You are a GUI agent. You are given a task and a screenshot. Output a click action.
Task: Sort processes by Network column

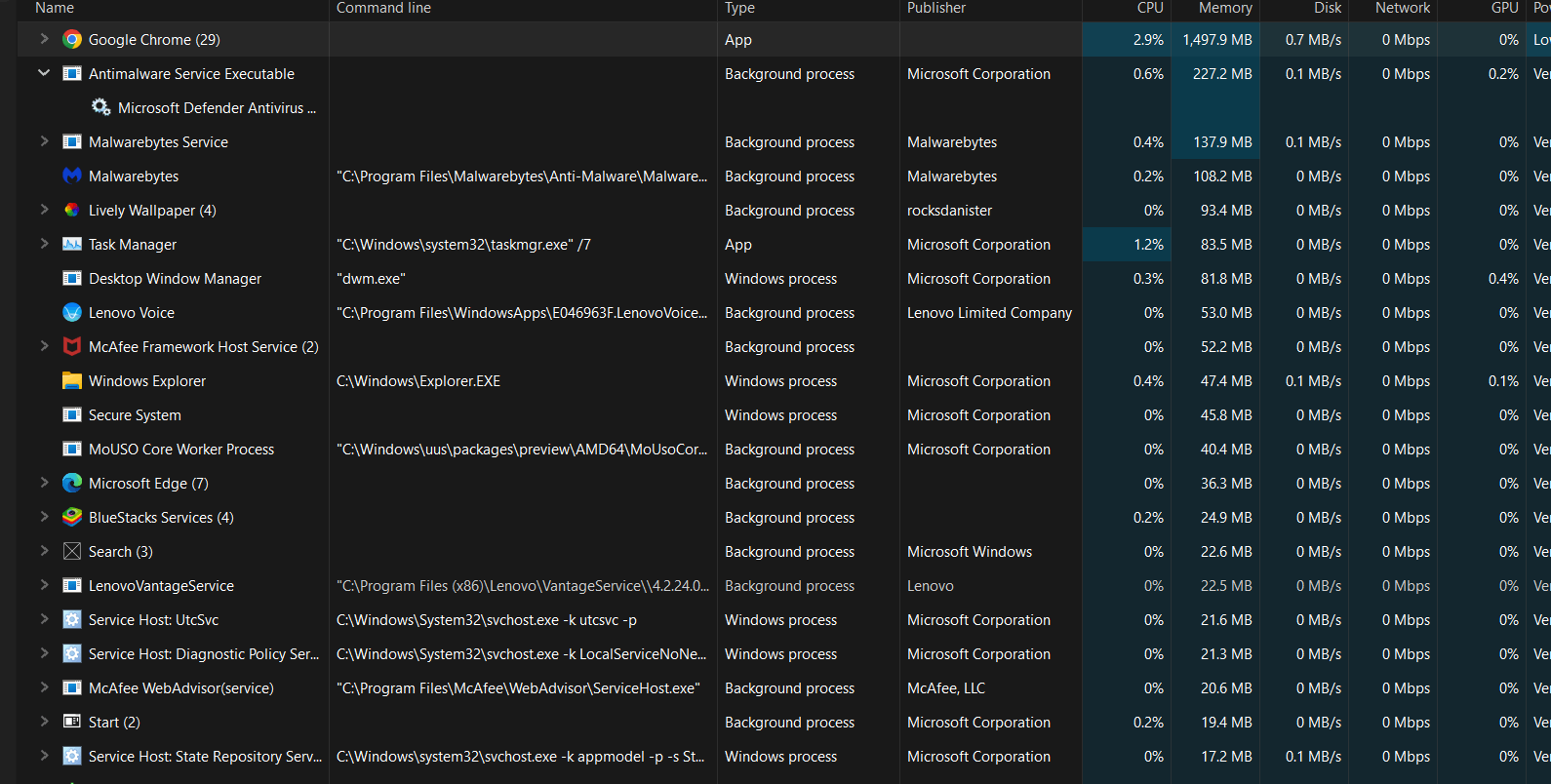tap(1403, 8)
